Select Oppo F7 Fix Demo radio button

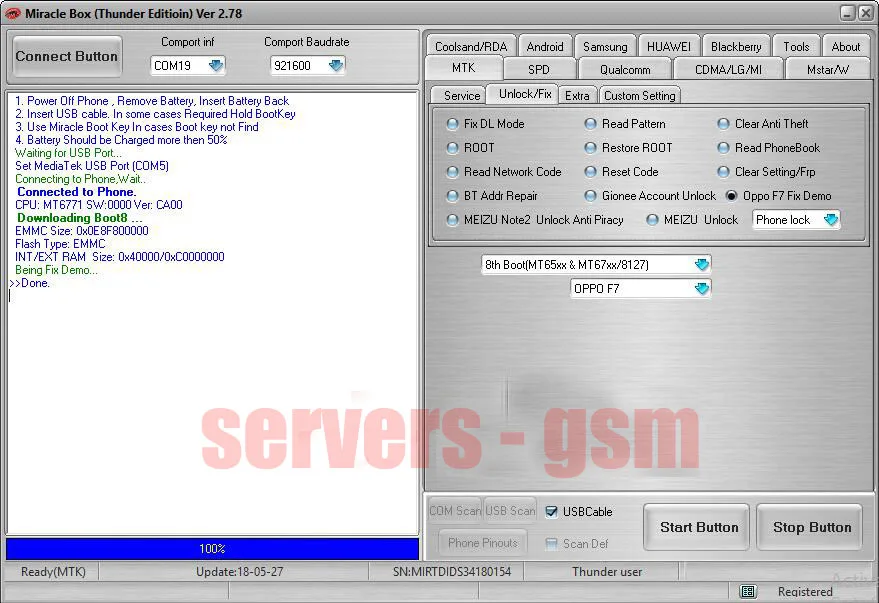point(731,196)
